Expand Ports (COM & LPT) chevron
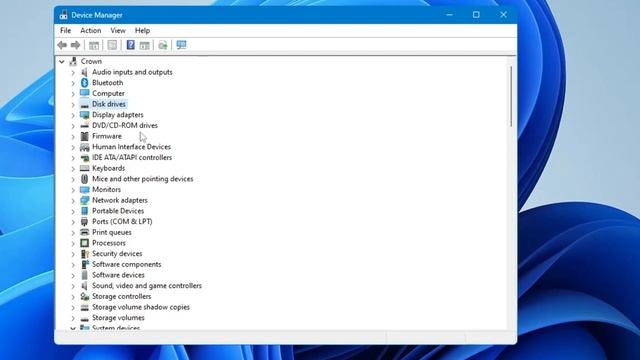Screen dimensions: 640x360 [73, 222]
